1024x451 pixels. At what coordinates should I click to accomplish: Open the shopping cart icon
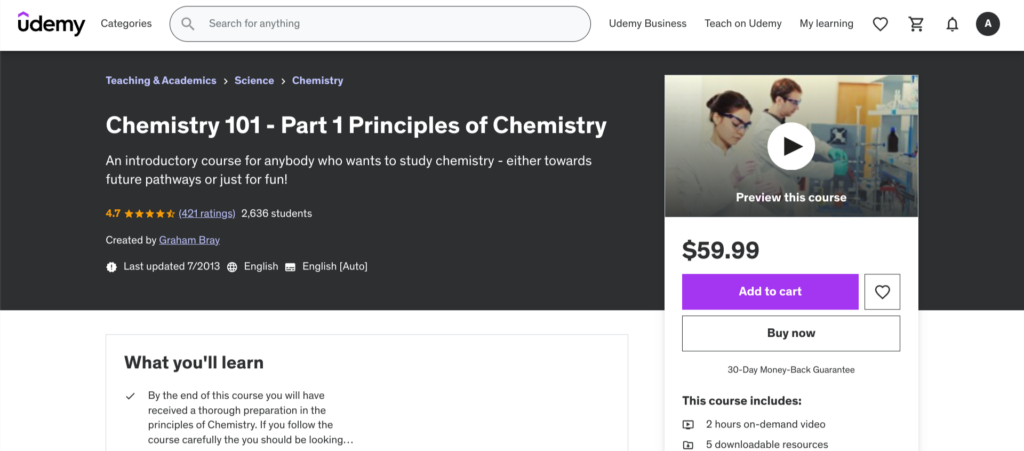[x=916, y=24]
